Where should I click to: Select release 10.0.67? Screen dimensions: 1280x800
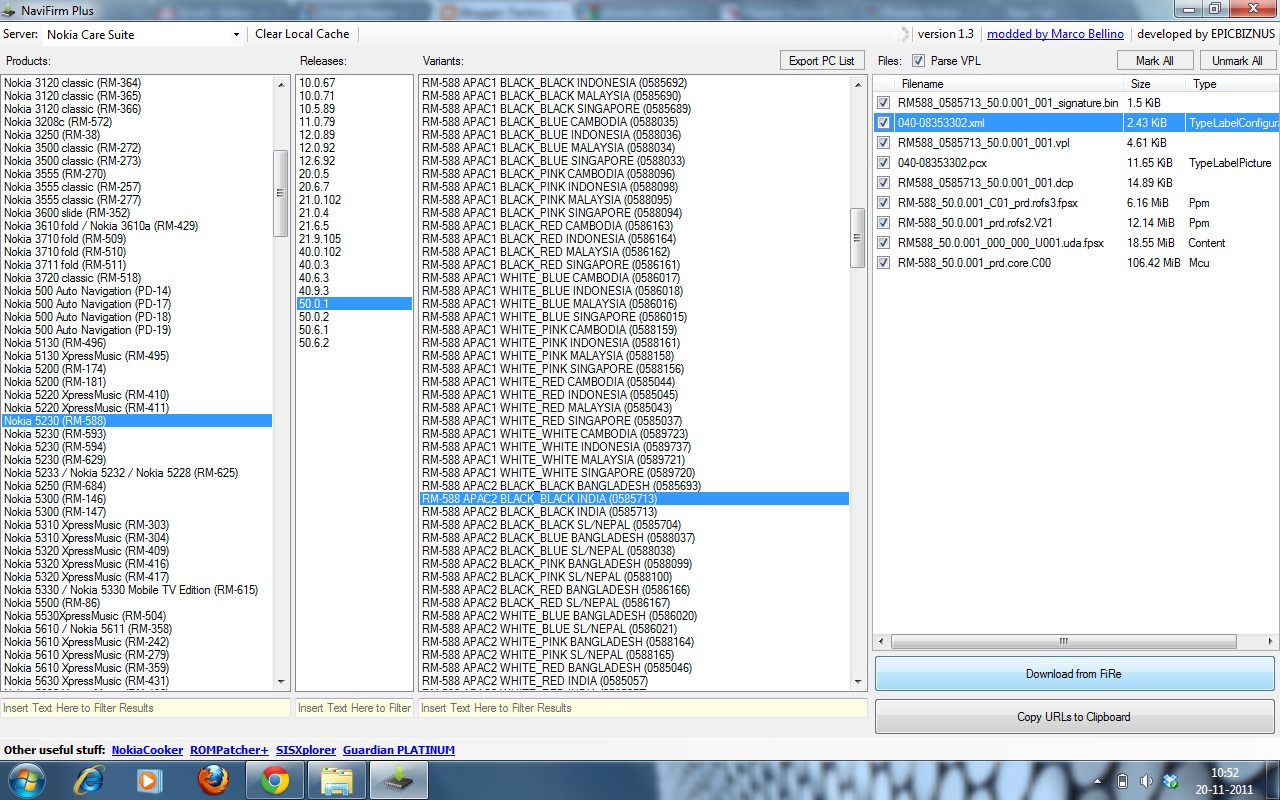[355, 83]
